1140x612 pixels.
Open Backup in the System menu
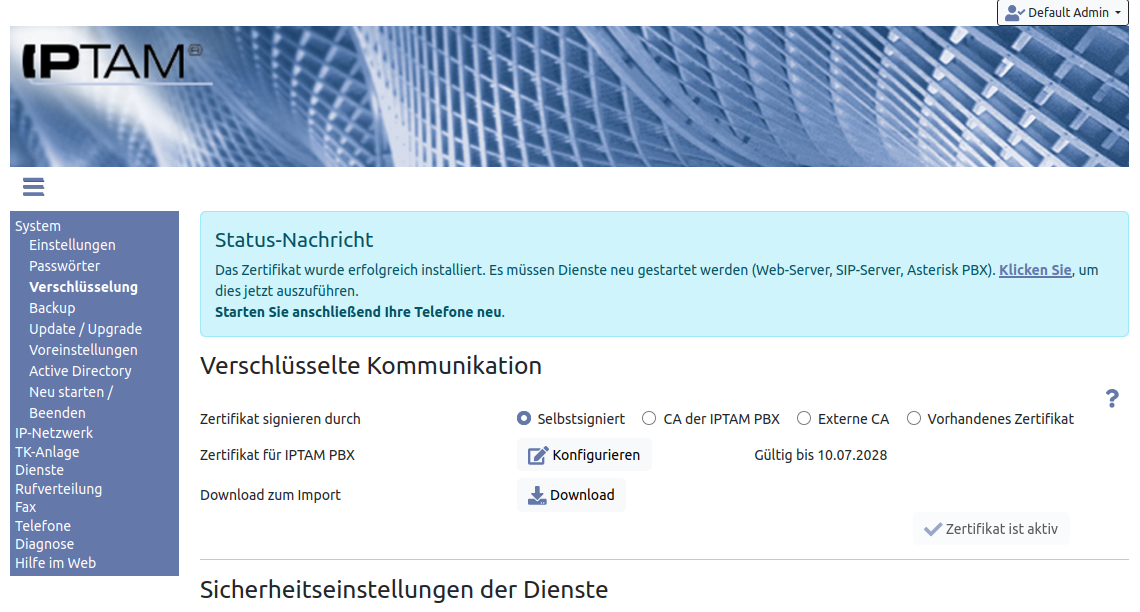pos(52,308)
